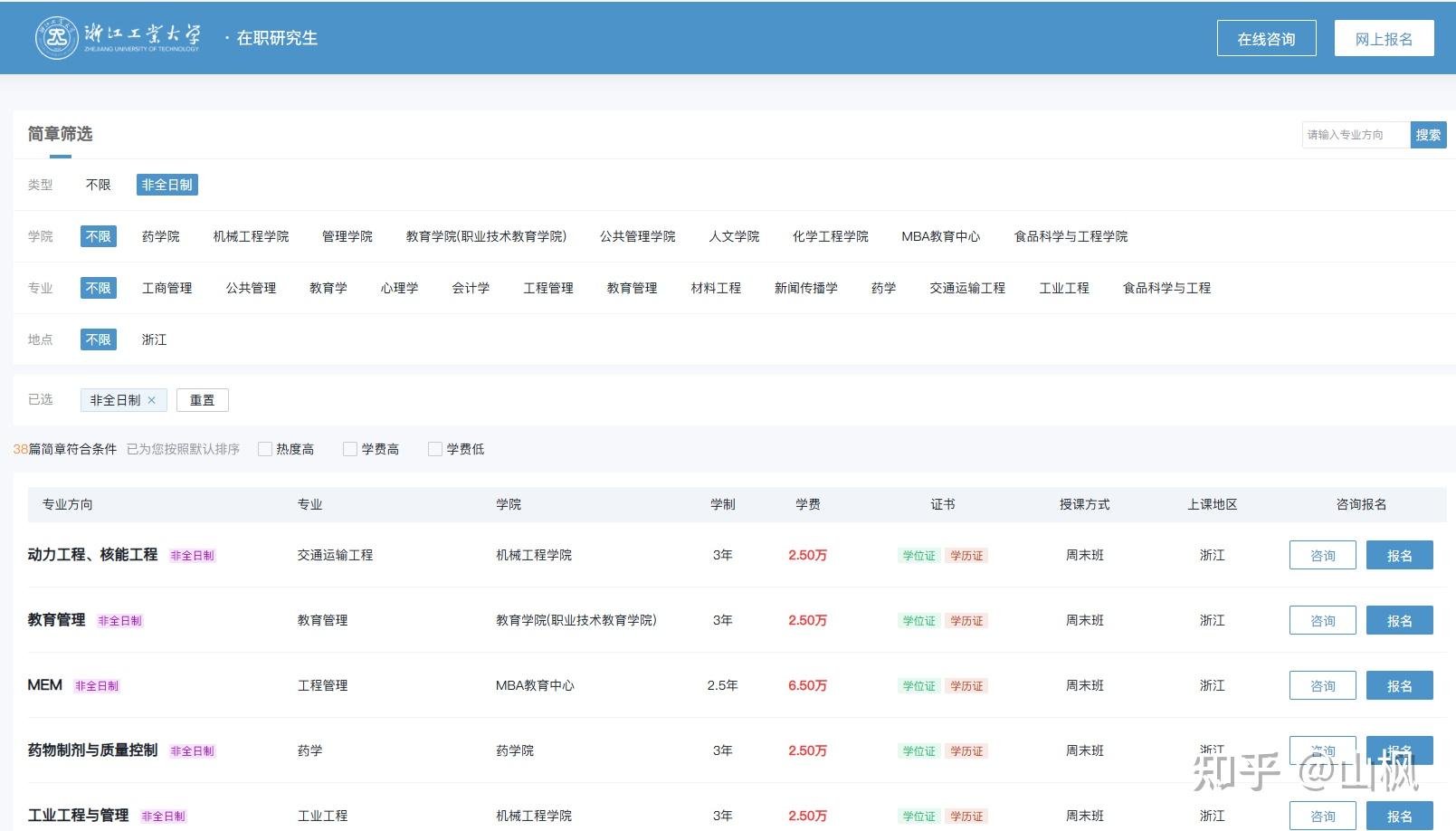The height and width of the screenshot is (831, 1456).
Task: Click 咨询 for 教育管理 row
Action: tap(1322, 620)
